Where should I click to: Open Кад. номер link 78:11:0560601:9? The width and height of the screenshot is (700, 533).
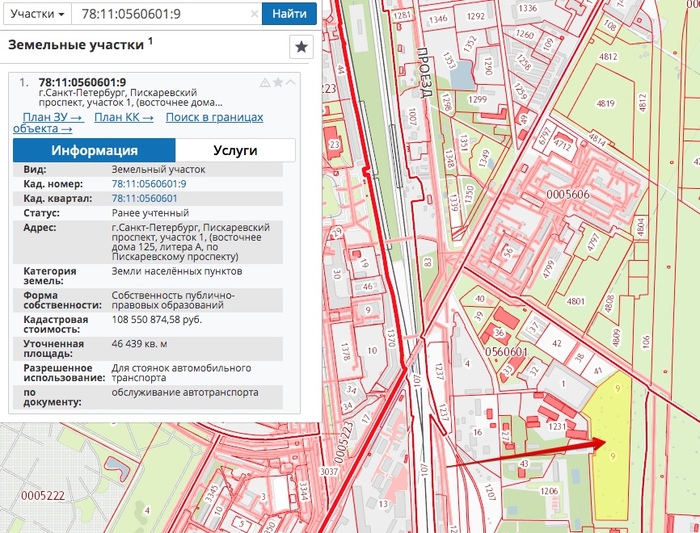coord(148,184)
